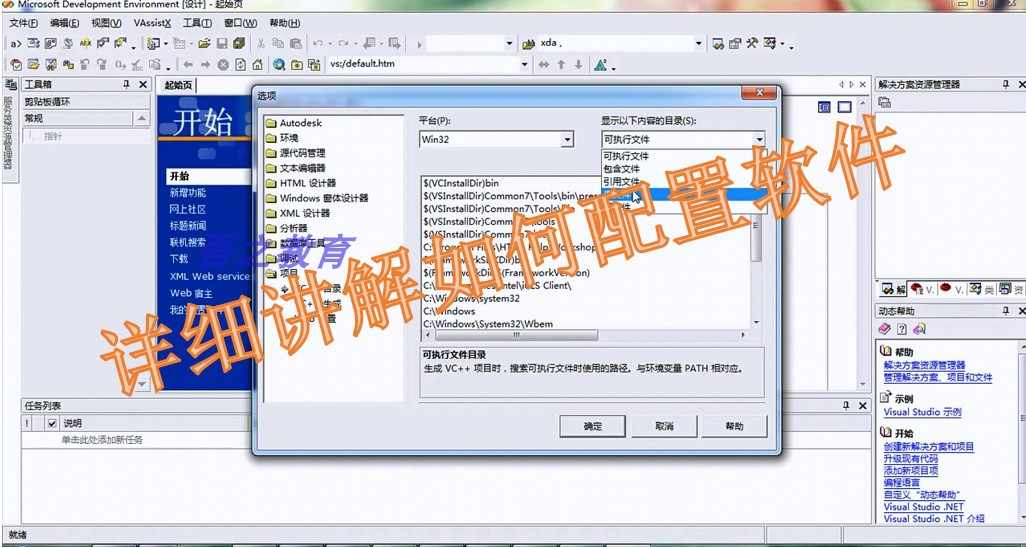1026x547 pixels.
Task: Click the Paste clipboard toolbar icon
Action: [x=296, y=43]
